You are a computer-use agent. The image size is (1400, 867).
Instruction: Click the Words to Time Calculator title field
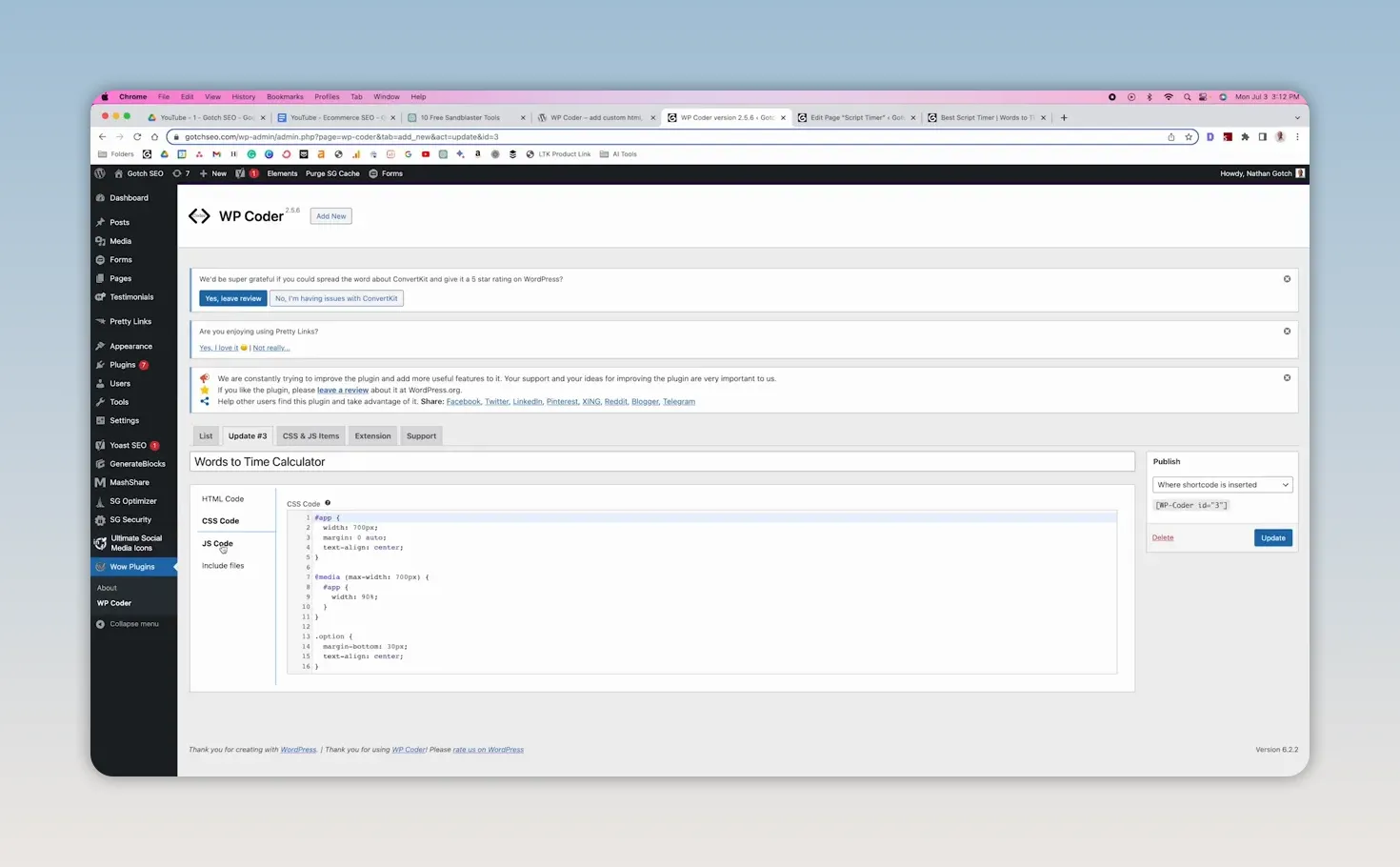662,462
